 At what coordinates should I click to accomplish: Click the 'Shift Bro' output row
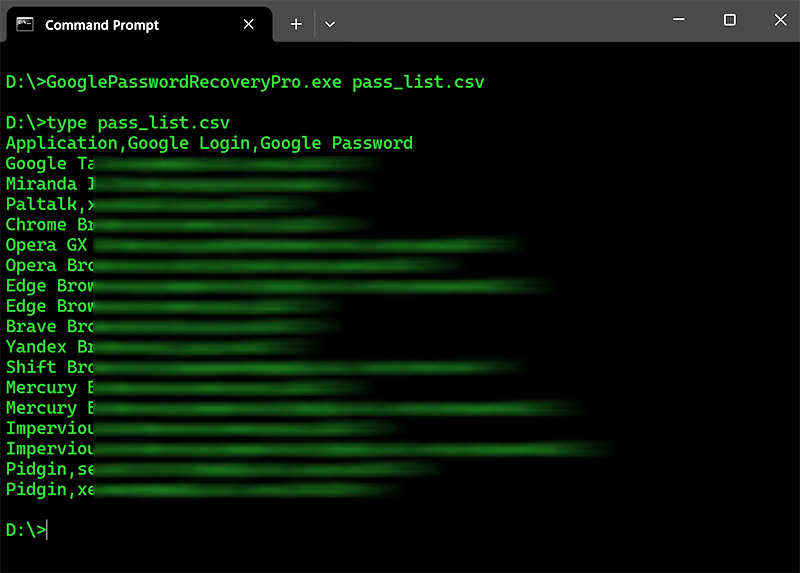tap(264, 367)
